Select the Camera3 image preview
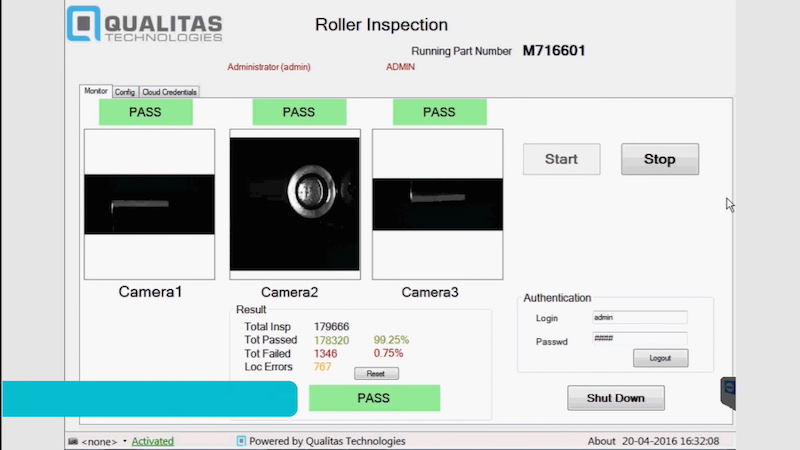This screenshot has height=450, width=800. tap(436, 204)
